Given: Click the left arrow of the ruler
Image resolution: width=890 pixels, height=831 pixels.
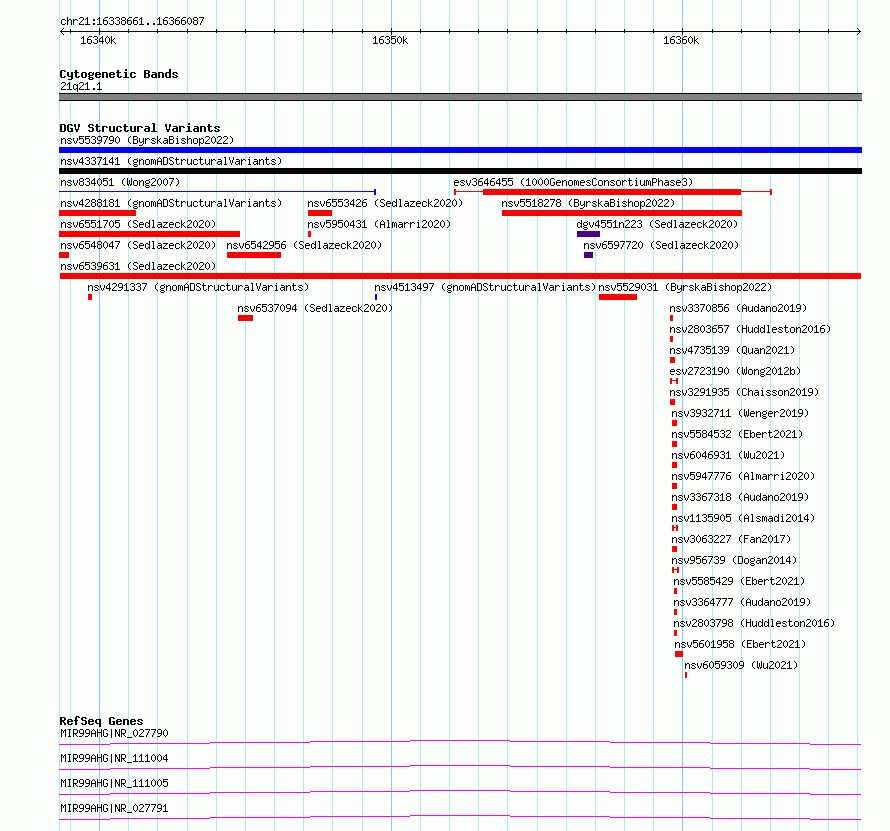Looking at the screenshot, I should pyautogui.click(x=62, y=32).
